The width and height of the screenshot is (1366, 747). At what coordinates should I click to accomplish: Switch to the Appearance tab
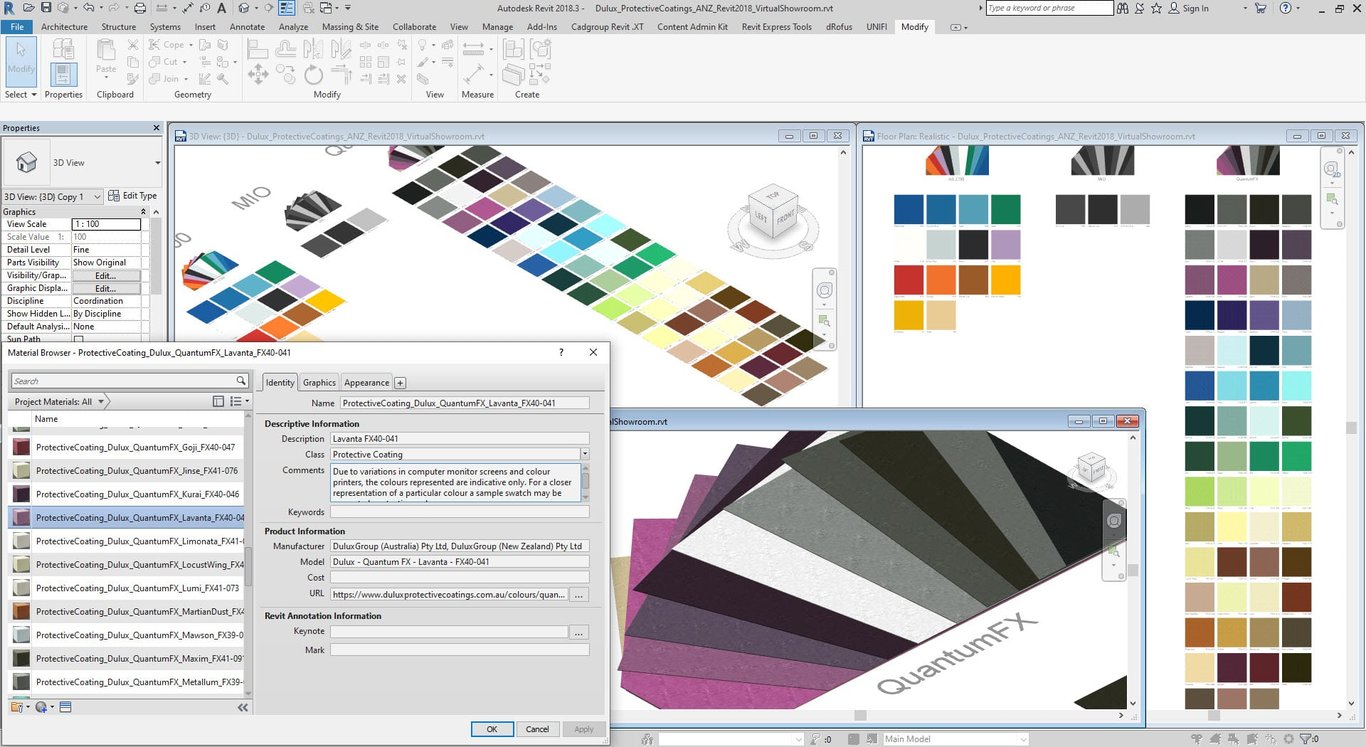pos(367,383)
